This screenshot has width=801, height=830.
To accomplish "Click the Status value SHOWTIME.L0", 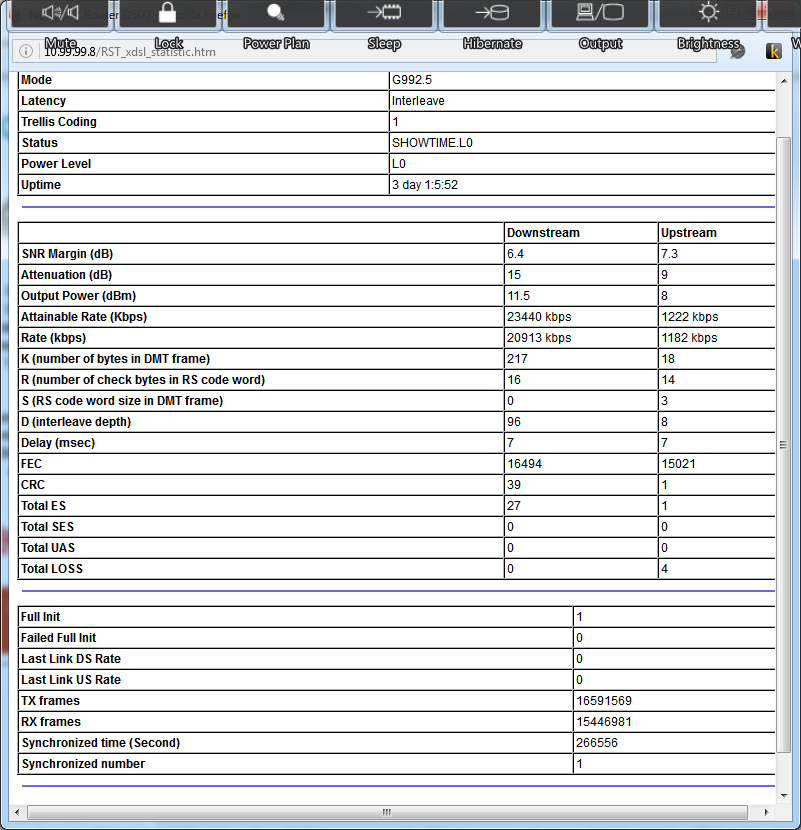I will [x=432, y=143].
